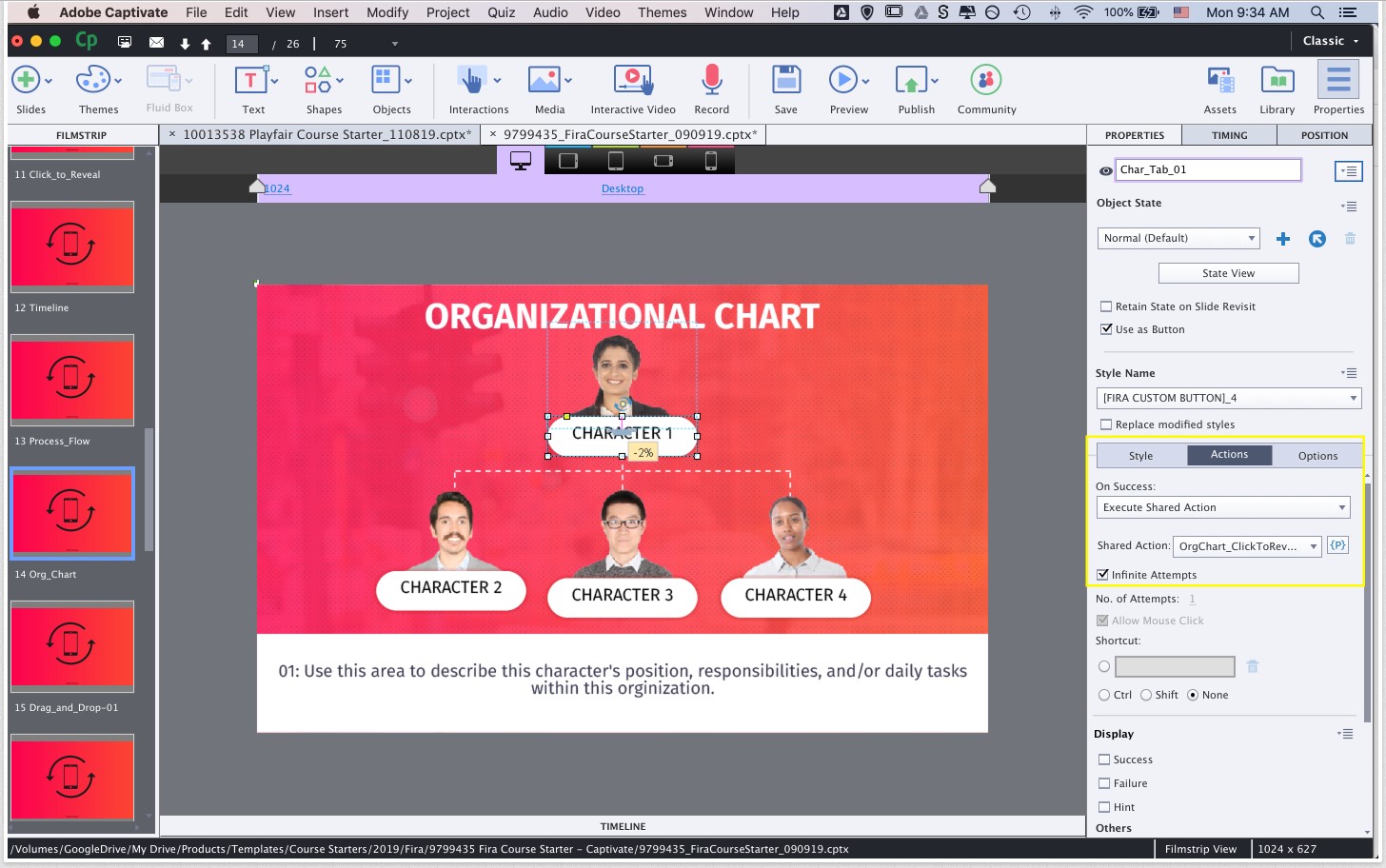Viewport: 1386px width, 868px height.
Task: Click the Community icon
Action: pos(985,81)
